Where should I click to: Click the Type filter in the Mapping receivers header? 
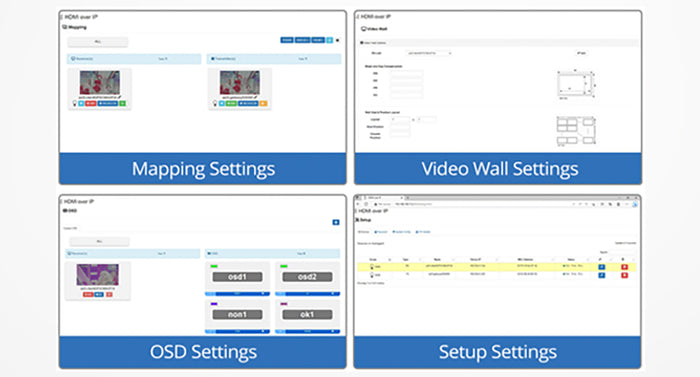click(x=163, y=59)
